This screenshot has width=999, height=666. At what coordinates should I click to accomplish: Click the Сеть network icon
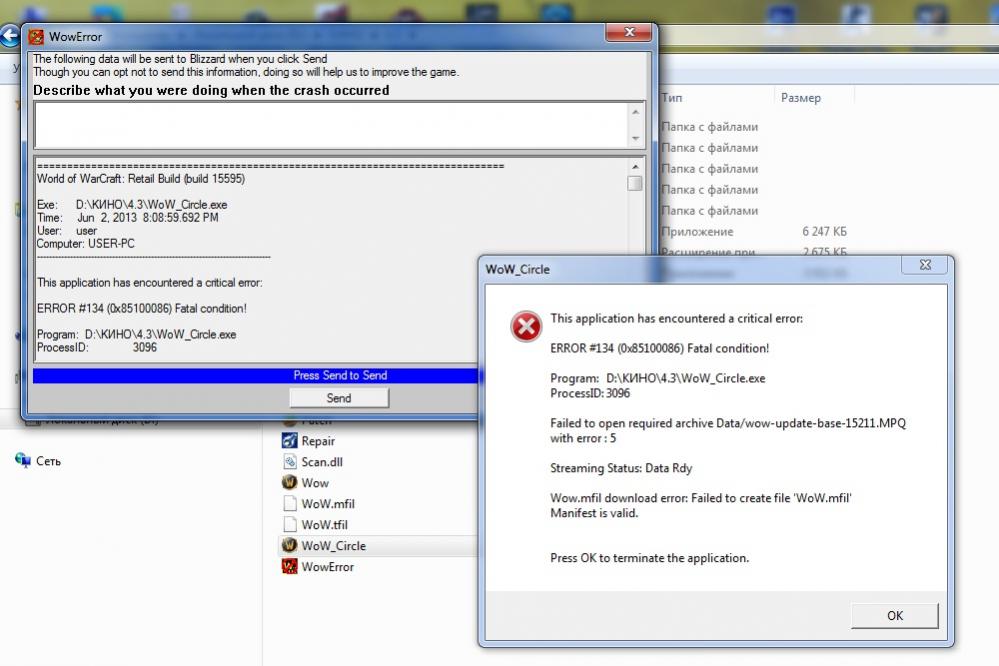click(23, 461)
